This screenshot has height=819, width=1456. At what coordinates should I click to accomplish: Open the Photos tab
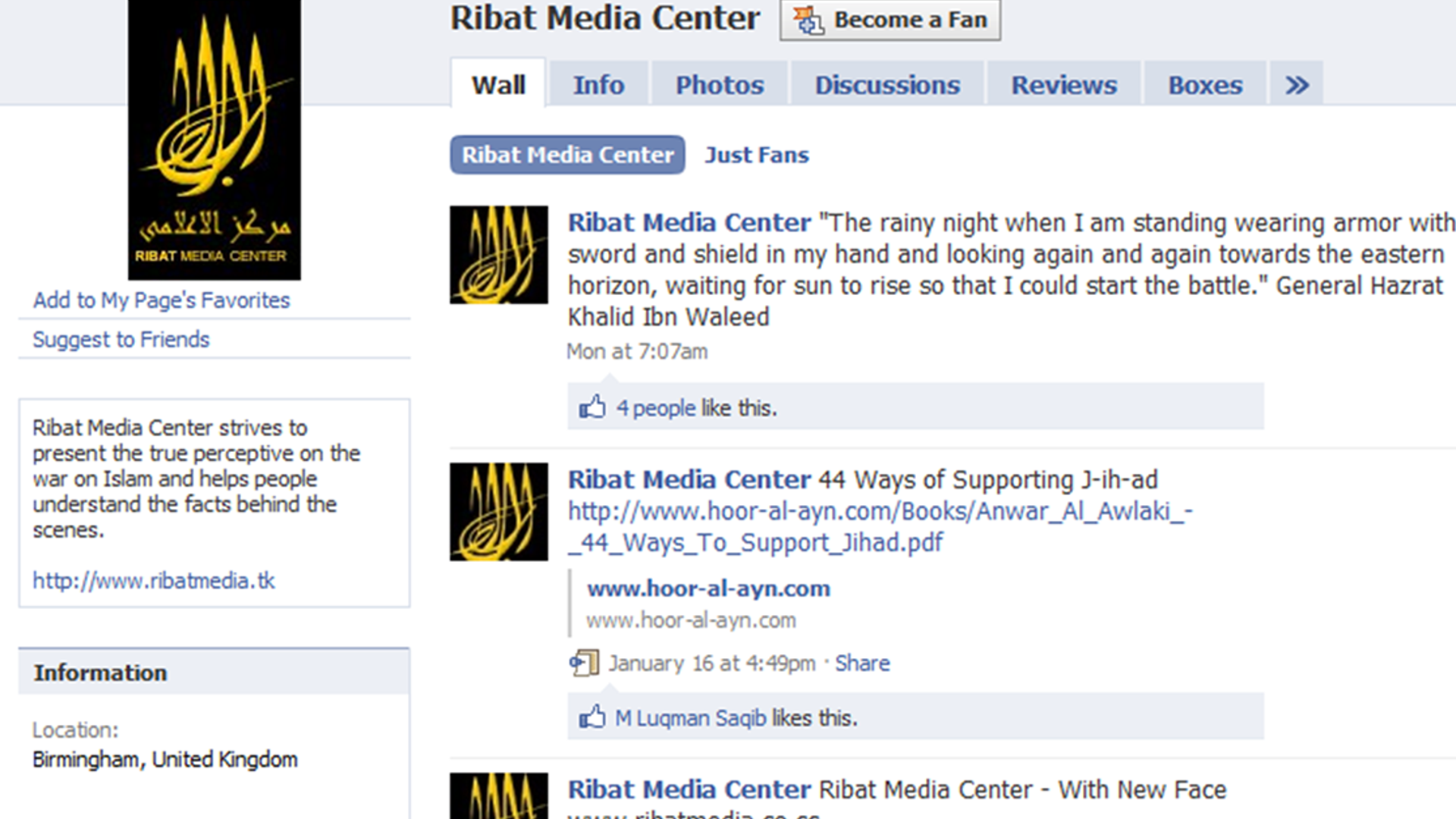click(x=720, y=84)
